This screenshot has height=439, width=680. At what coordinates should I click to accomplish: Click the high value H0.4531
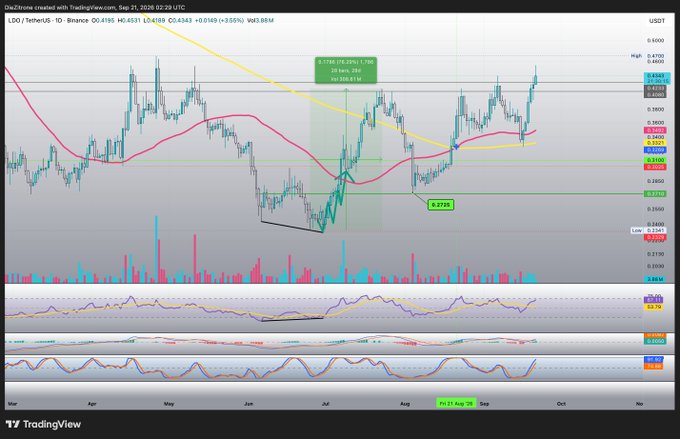pos(129,20)
